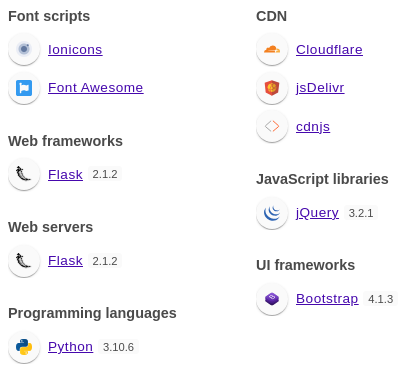This screenshot has height=371, width=401.
Task: Click the Cloudflare orange cloud icon
Action: (272, 49)
